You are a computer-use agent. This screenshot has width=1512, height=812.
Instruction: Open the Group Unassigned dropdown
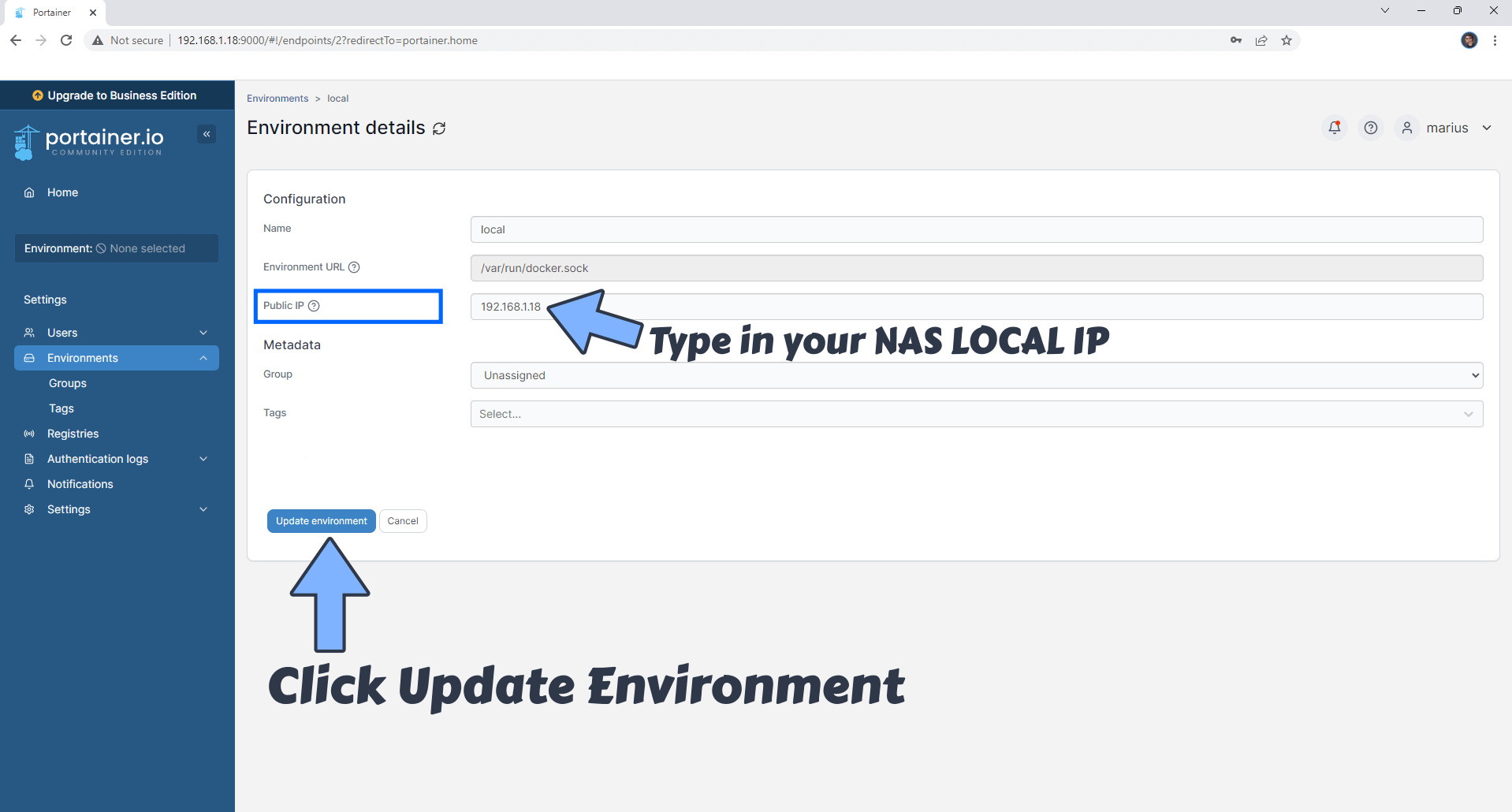pyautogui.click(x=977, y=375)
